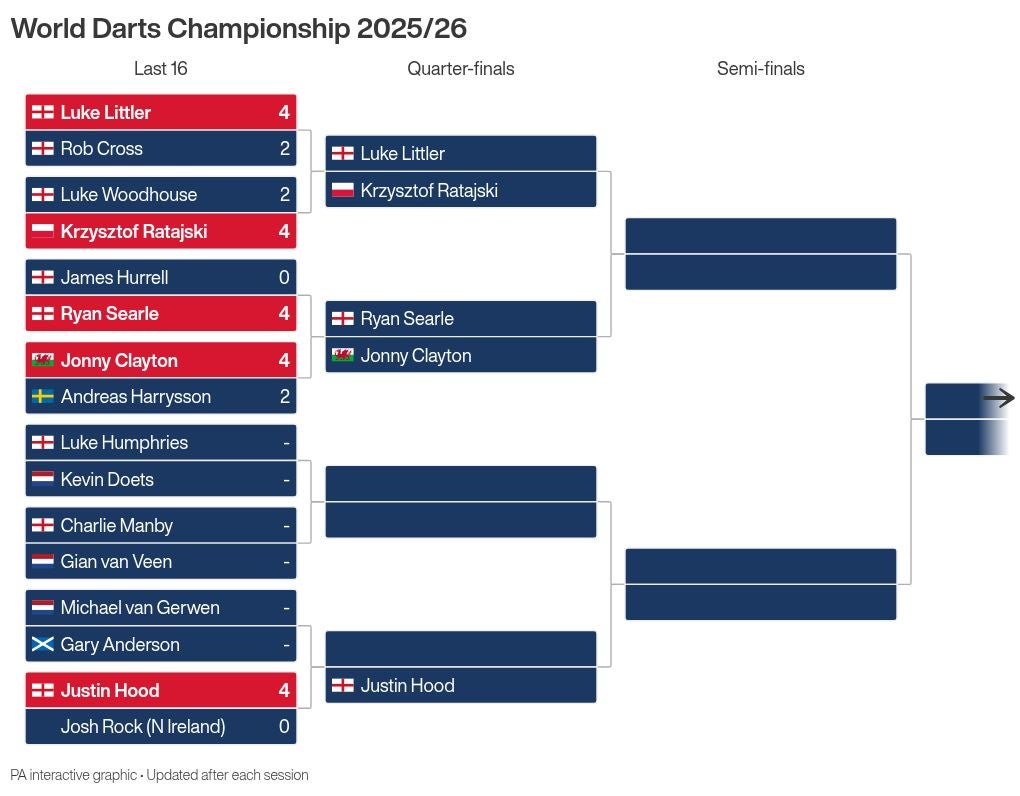
Task: Click England flag next to Rob Cross
Action: [x=43, y=149]
